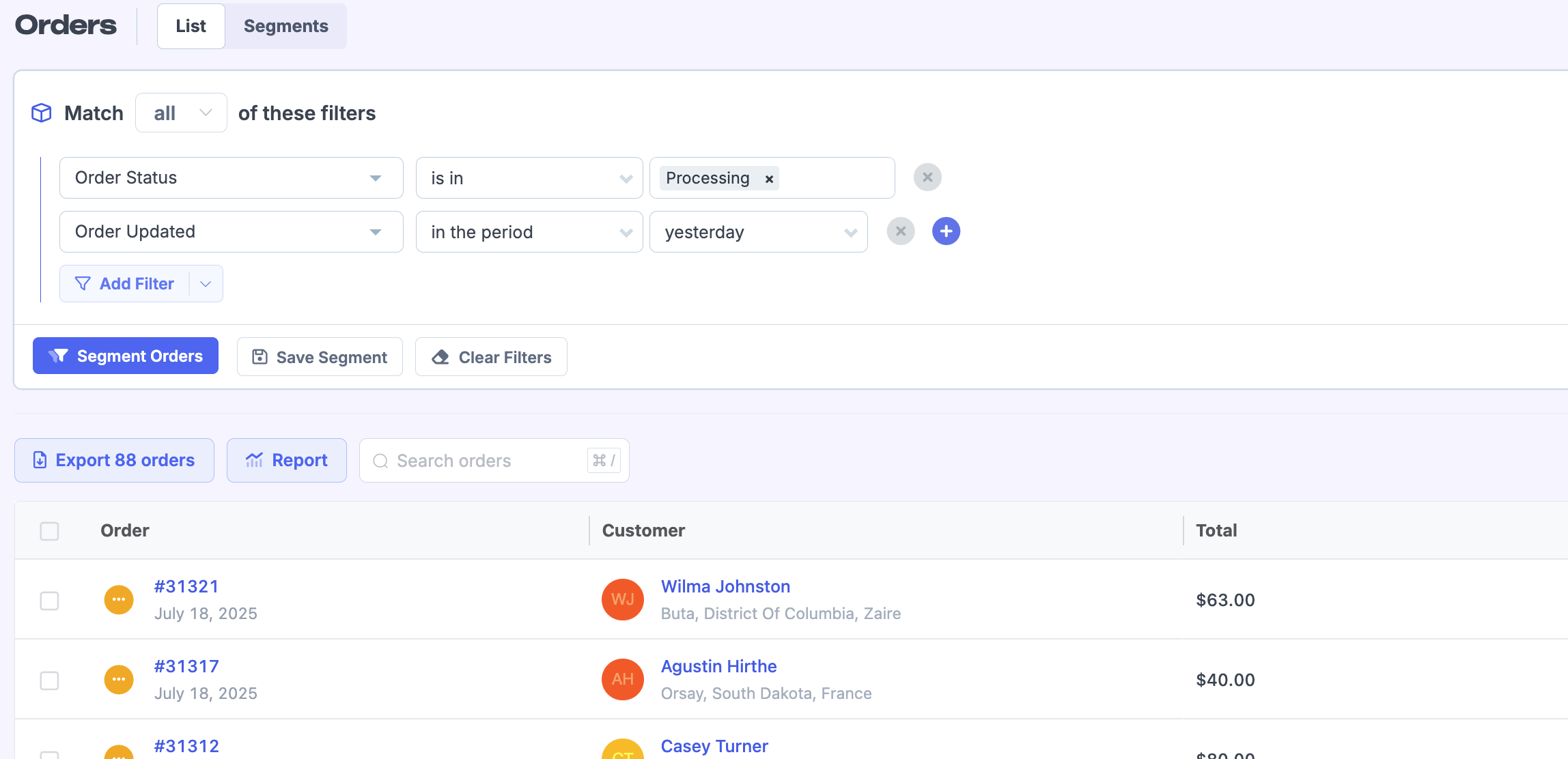
Task: Select the List tab
Action: [x=191, y=26]
